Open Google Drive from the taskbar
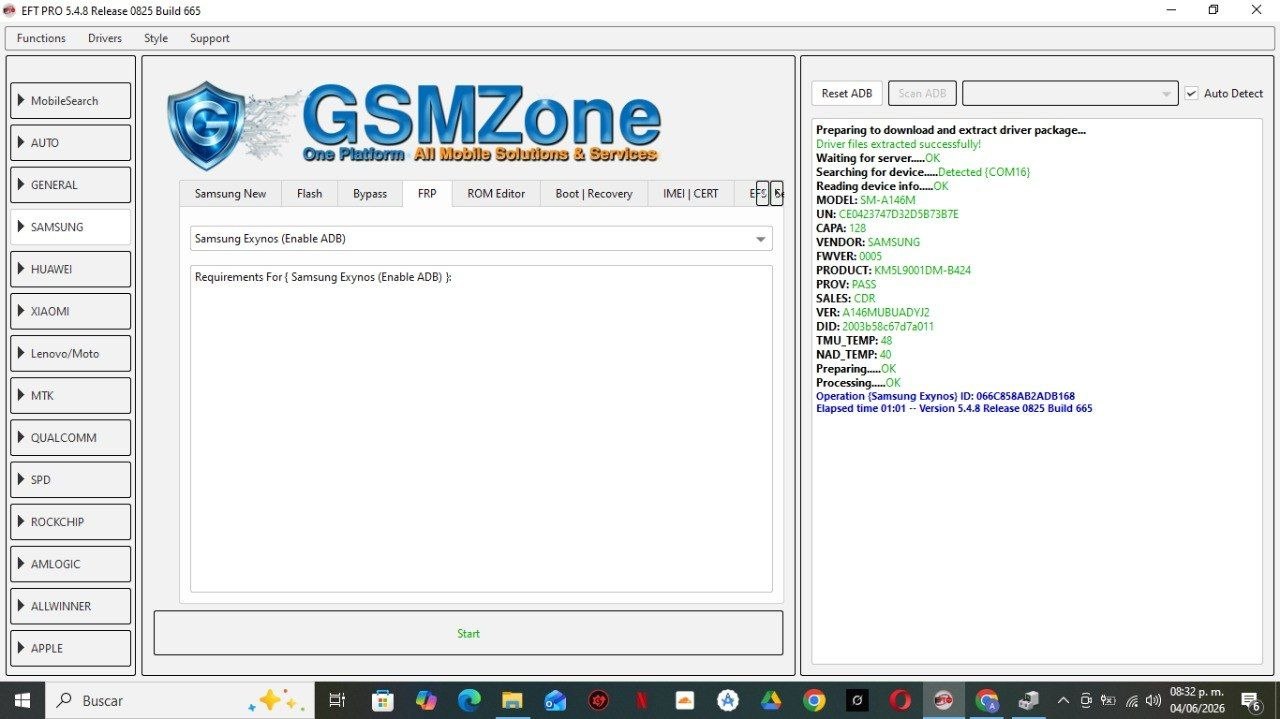 coord(771,700)
